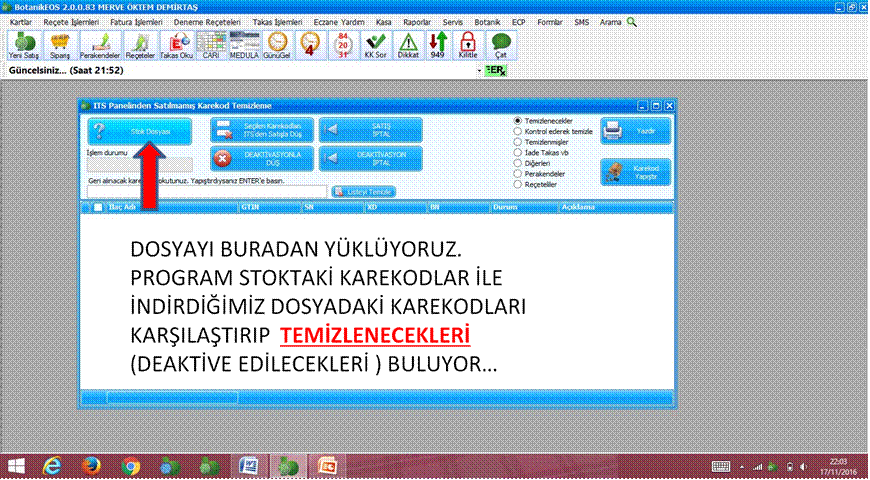This screenshot has height=480, width=870.
Task: Open the Çat chat icon
Action: [x=501, y=45]
